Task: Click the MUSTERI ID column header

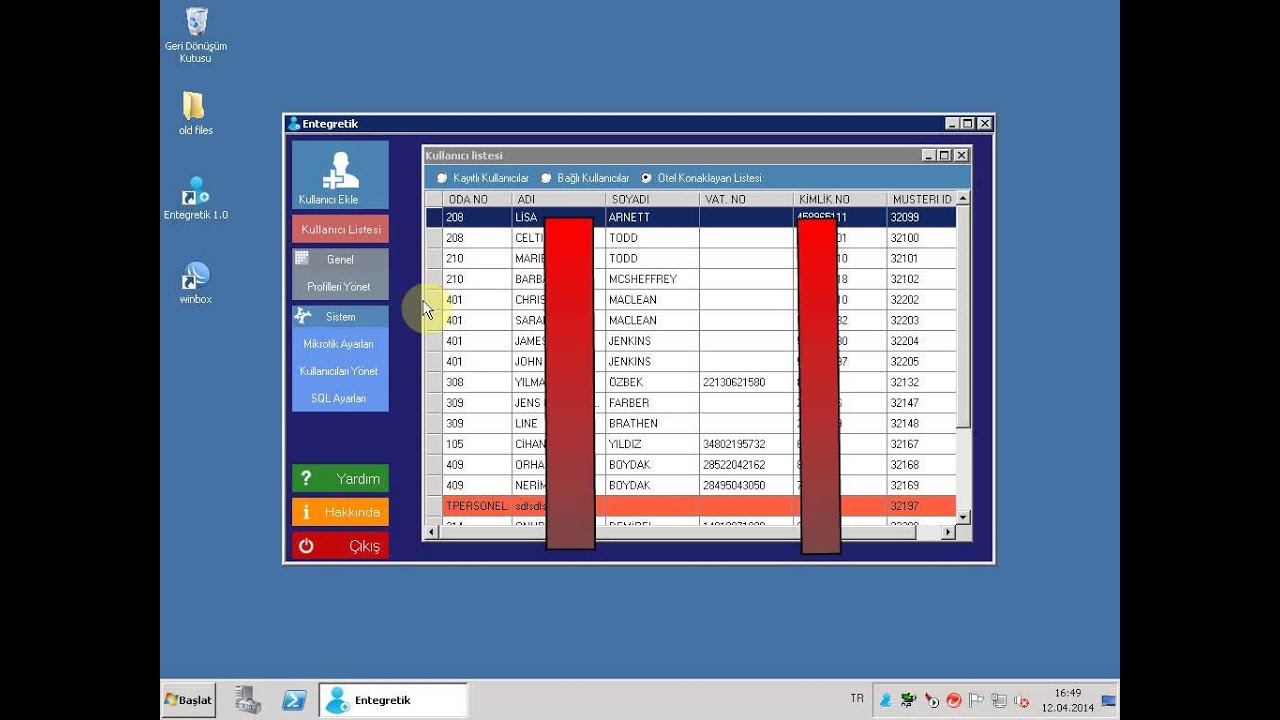Action: click(921, 199)
